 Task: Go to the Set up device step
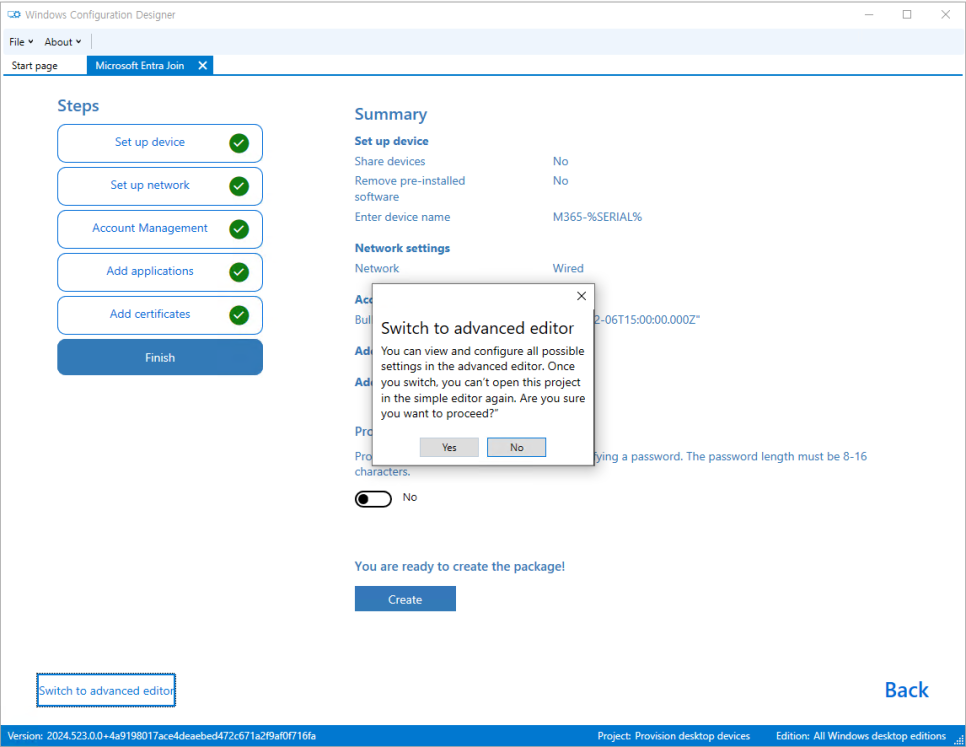(160, 143)
